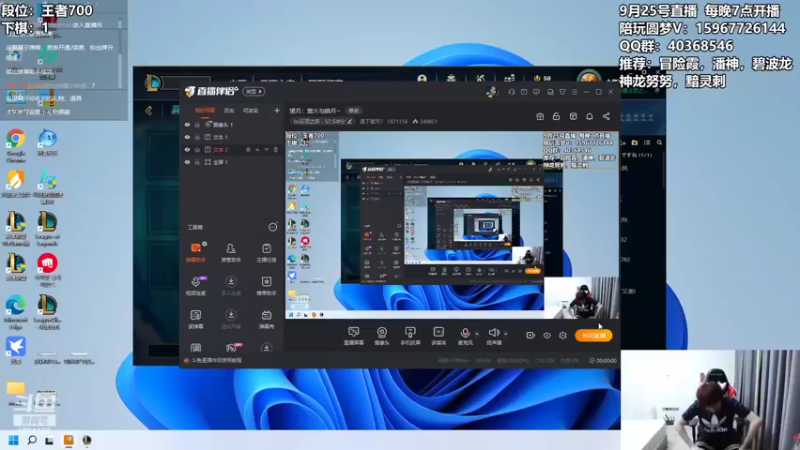Screen dimensions: 800x450
Task: Hide the 摄像头 1 source with its eye
Action: point(187,124)
